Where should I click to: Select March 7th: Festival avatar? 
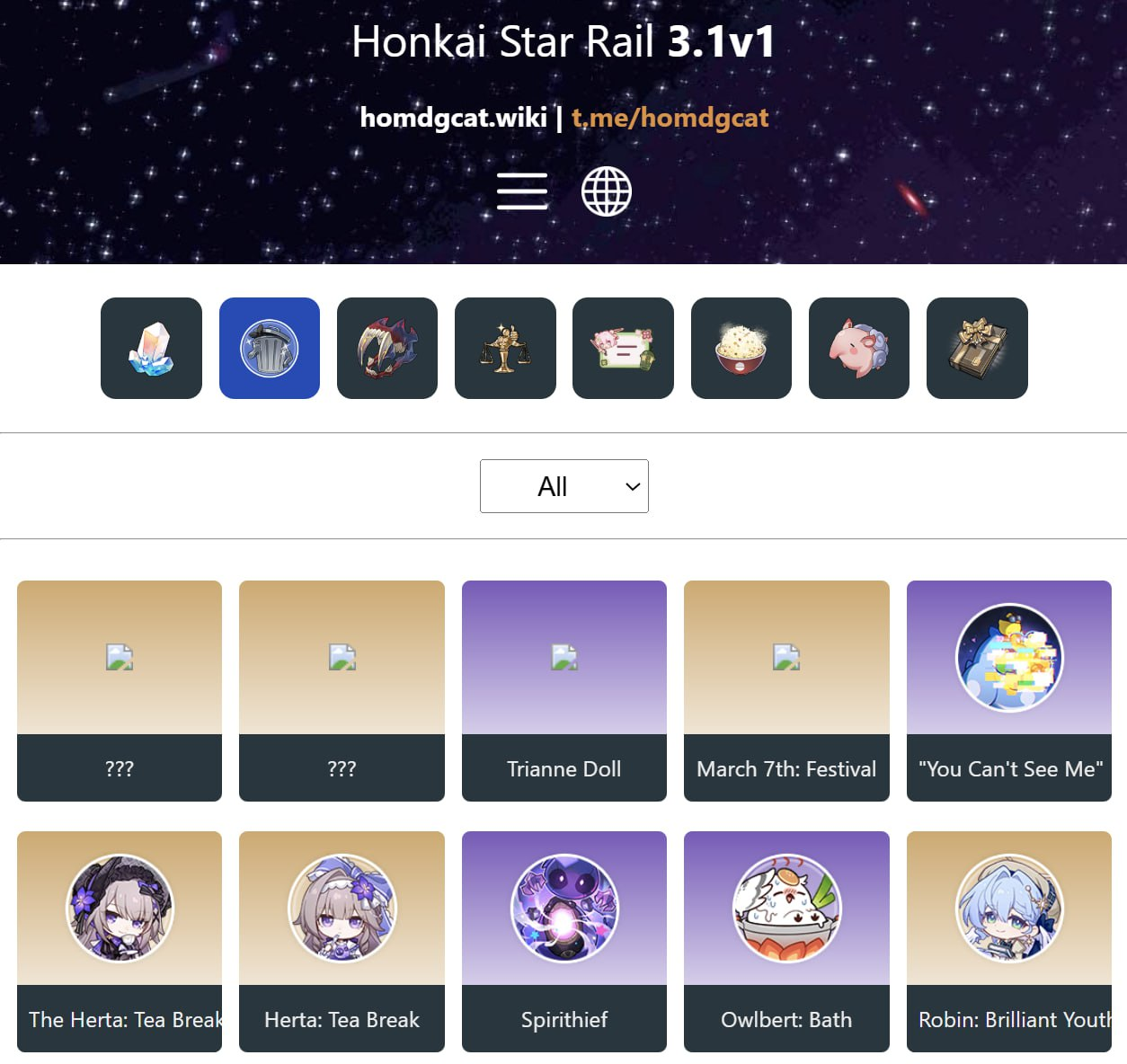786,690
